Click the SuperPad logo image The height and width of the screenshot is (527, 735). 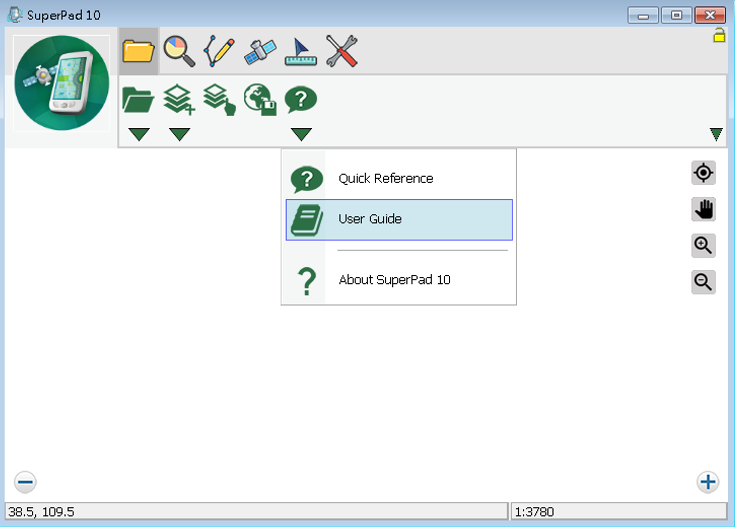(62, 83)
